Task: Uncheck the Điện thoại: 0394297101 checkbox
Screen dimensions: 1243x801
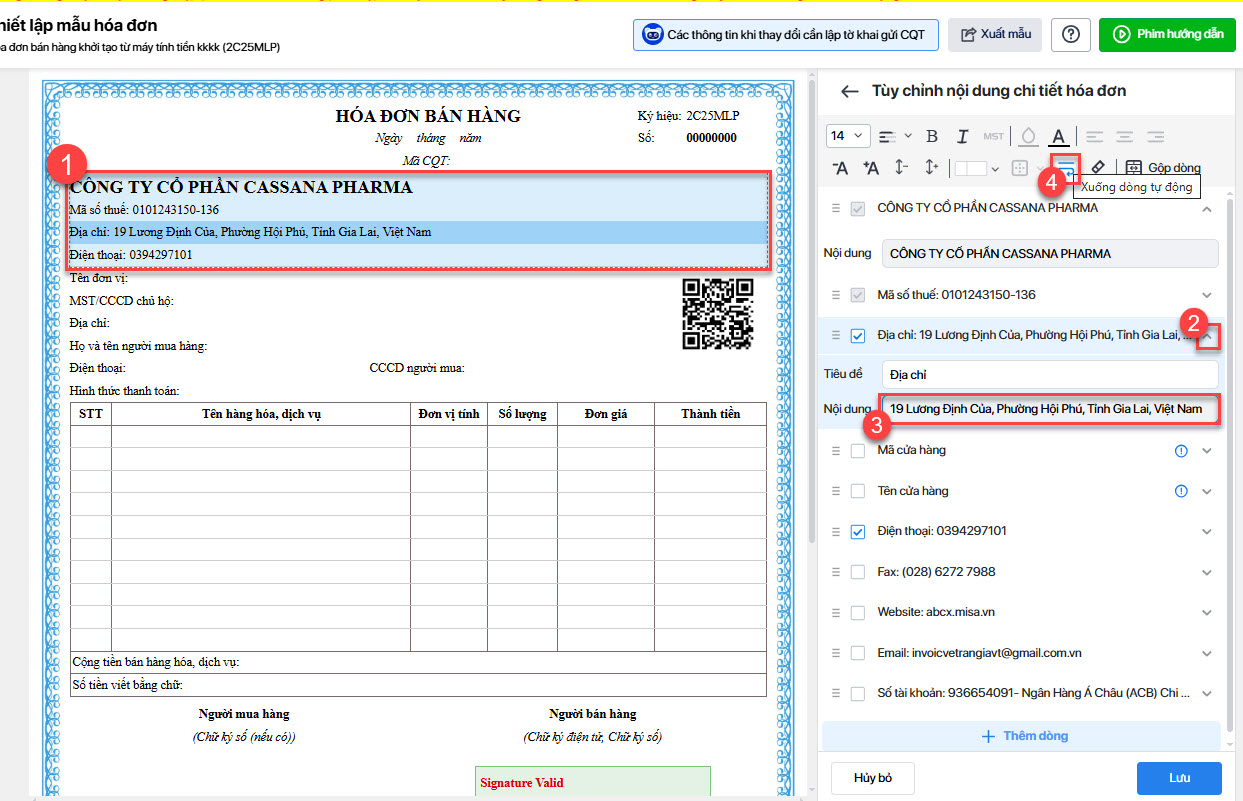Action: [858, 532]
